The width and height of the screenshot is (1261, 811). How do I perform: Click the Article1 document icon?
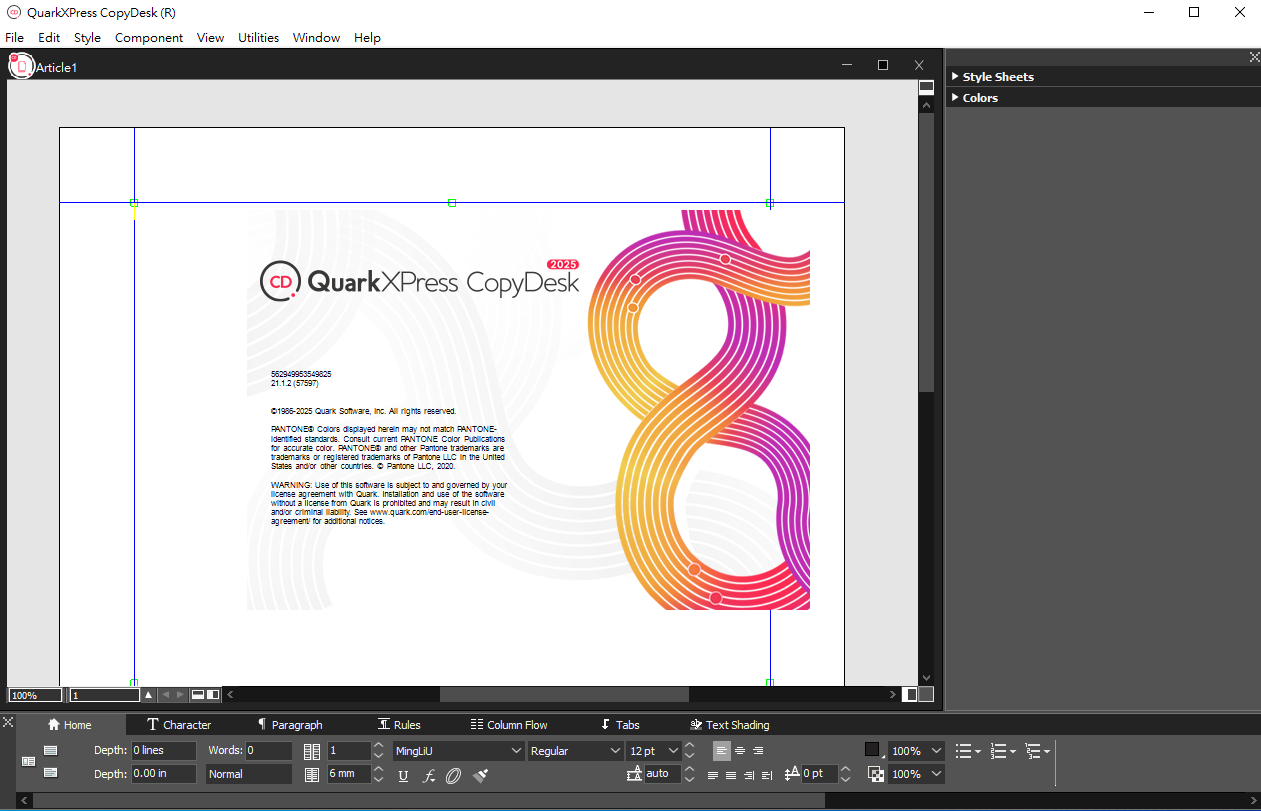(x=20, y=66)
